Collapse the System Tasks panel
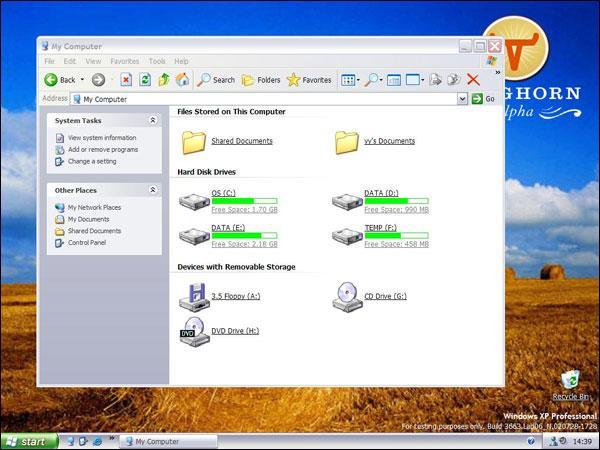The height and width of the screenshot is (450, 600). [153, 121]
